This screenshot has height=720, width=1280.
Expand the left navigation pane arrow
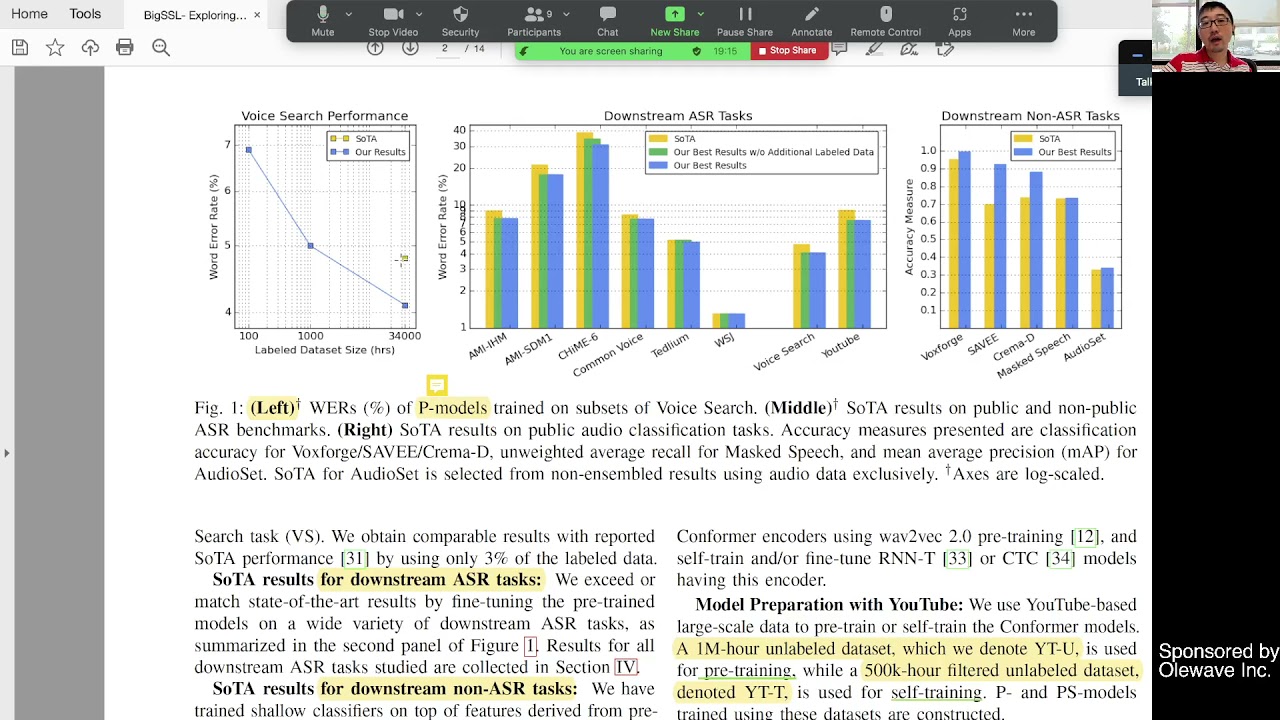[7, 453]
